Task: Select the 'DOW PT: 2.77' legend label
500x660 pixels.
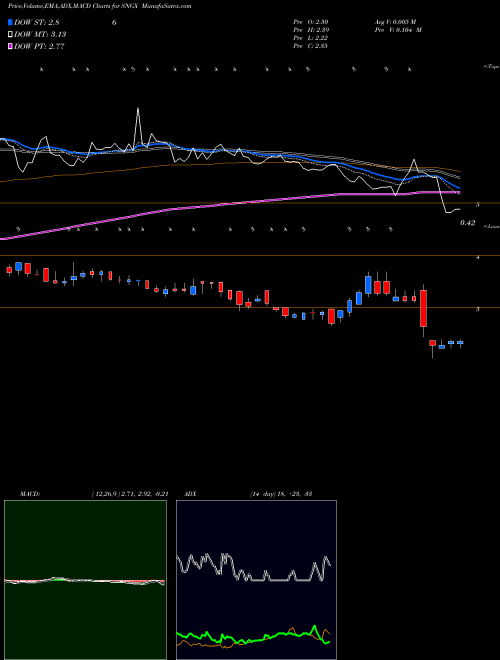Action: (x=39, y=46)
